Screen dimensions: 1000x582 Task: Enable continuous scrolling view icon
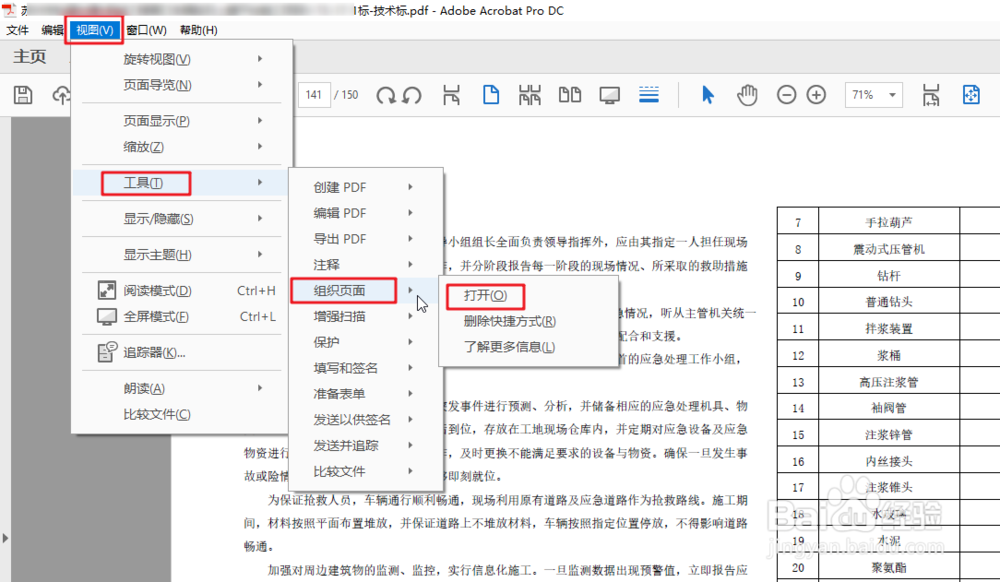648,94
